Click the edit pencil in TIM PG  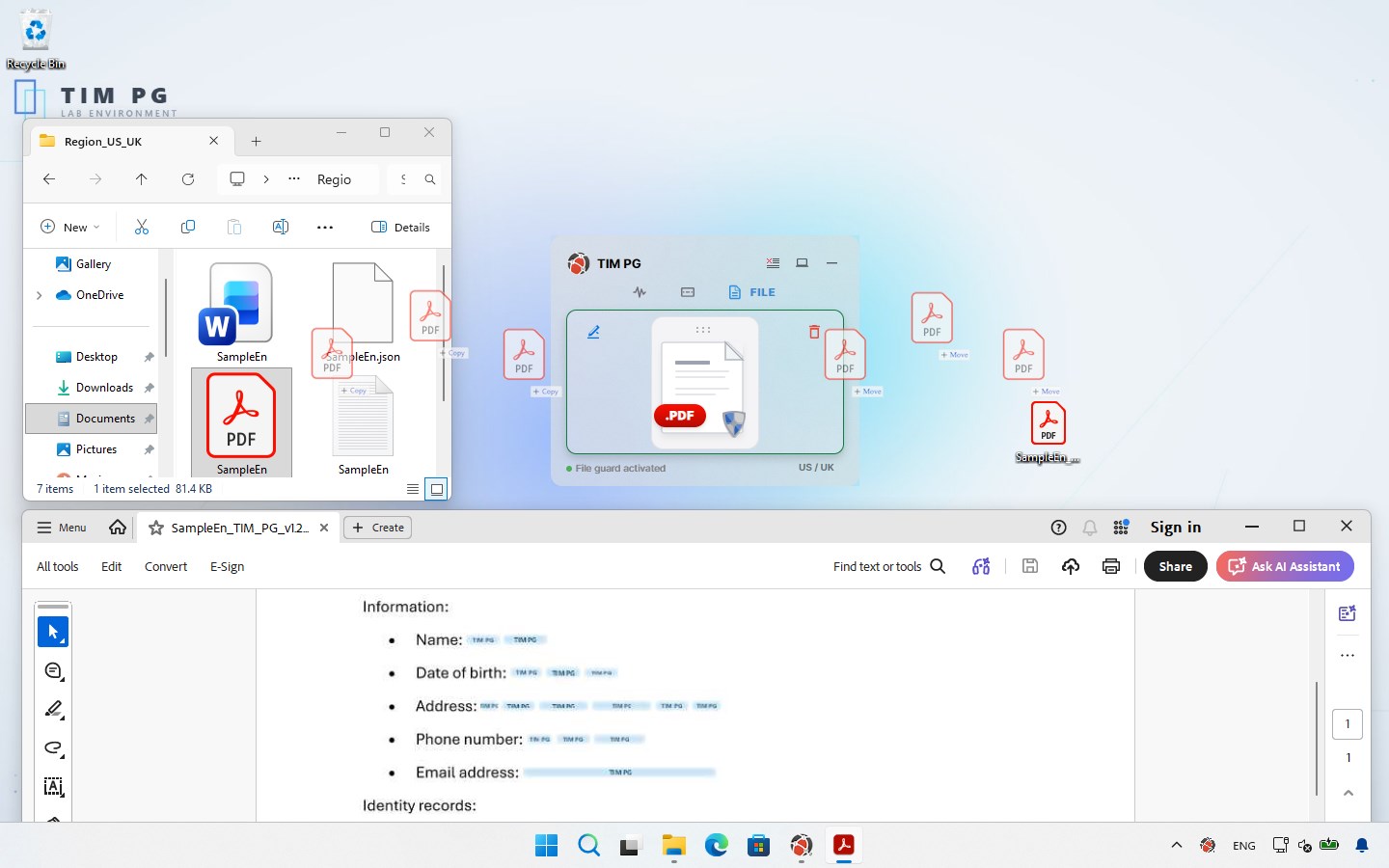click(x=594, y=332)
